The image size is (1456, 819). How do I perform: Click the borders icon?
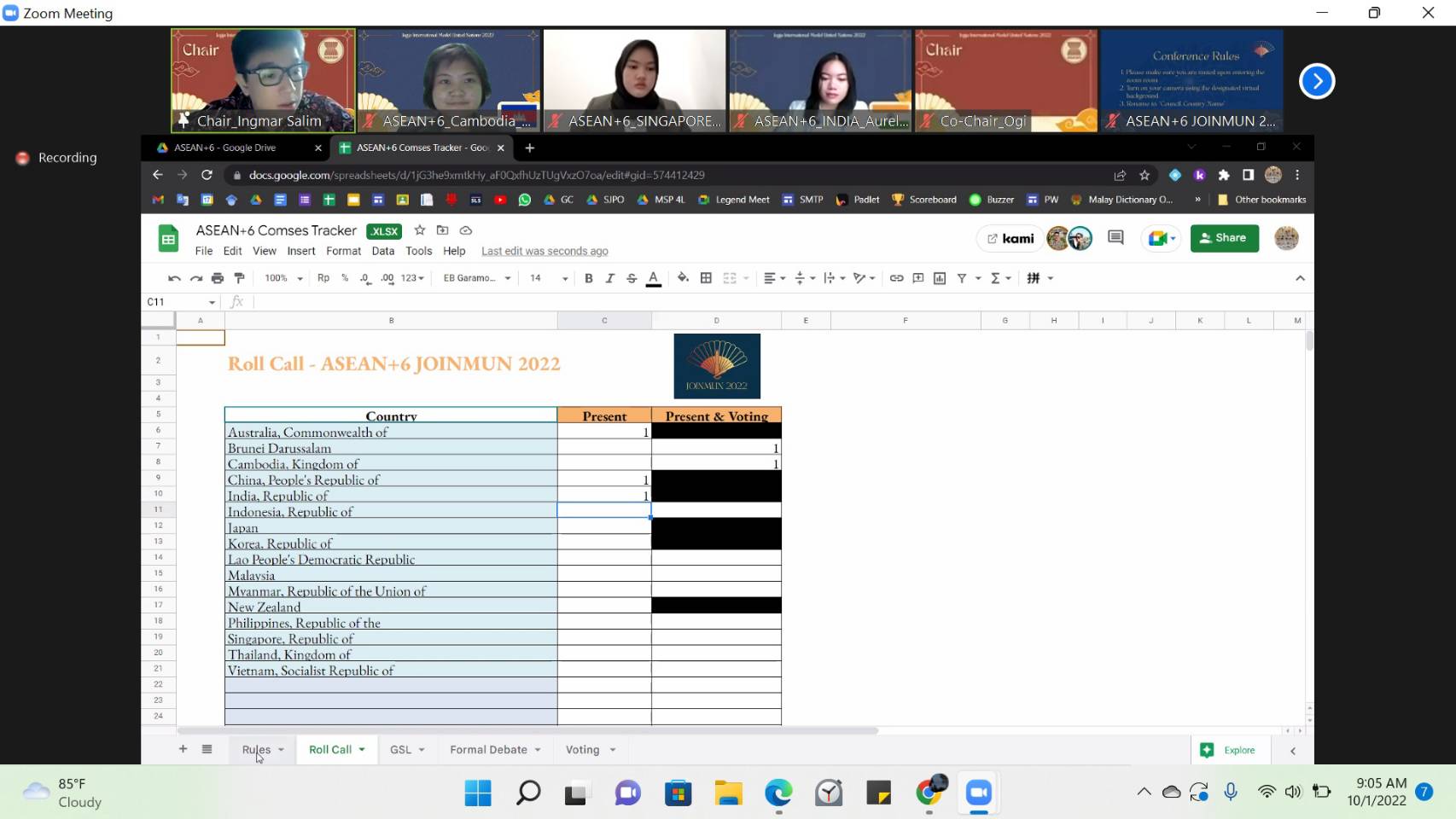[x=706, y=278]
